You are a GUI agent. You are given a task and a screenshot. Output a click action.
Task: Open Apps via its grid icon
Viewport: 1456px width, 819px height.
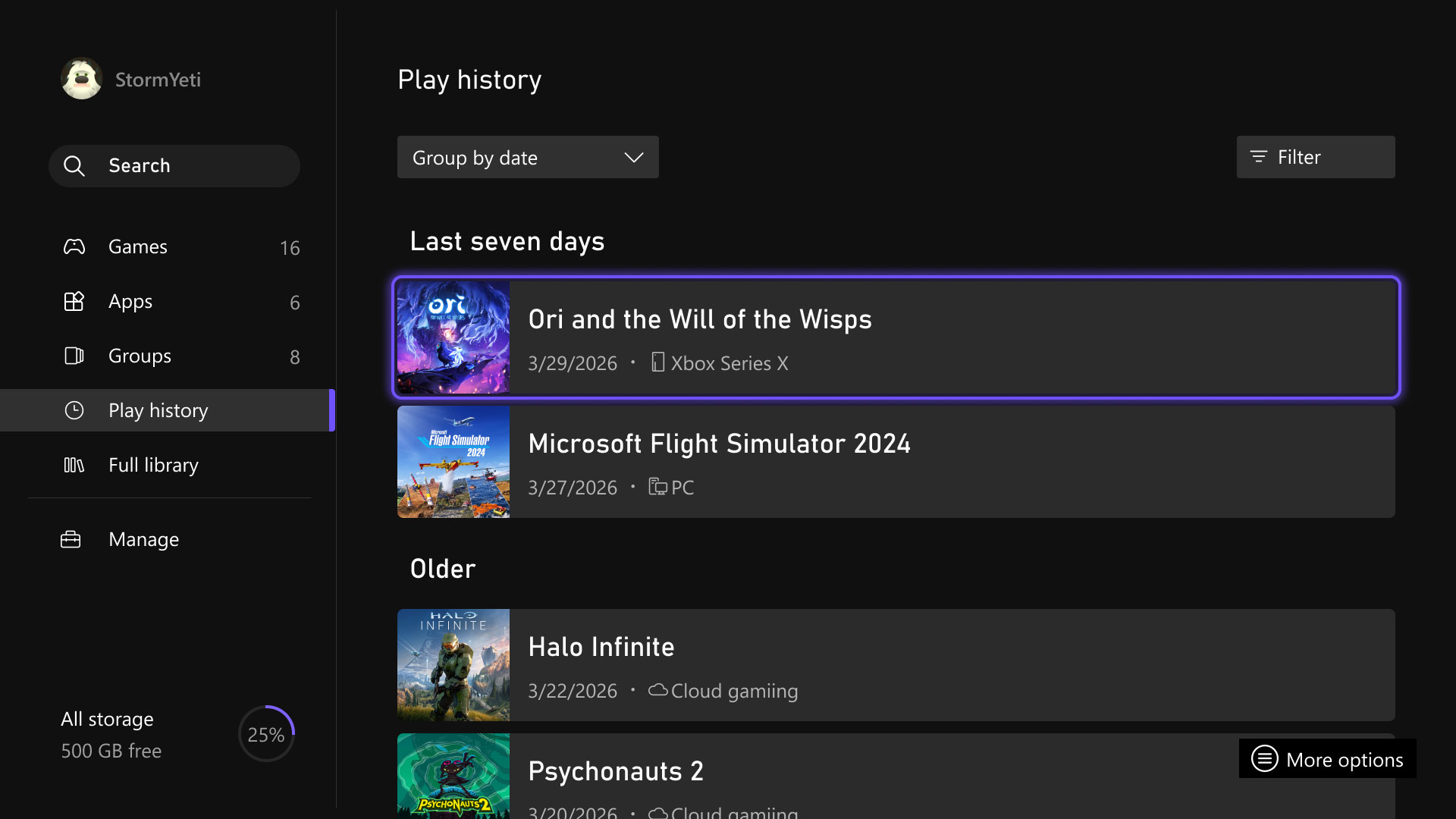pyautogui.click(x=74, y=301)
